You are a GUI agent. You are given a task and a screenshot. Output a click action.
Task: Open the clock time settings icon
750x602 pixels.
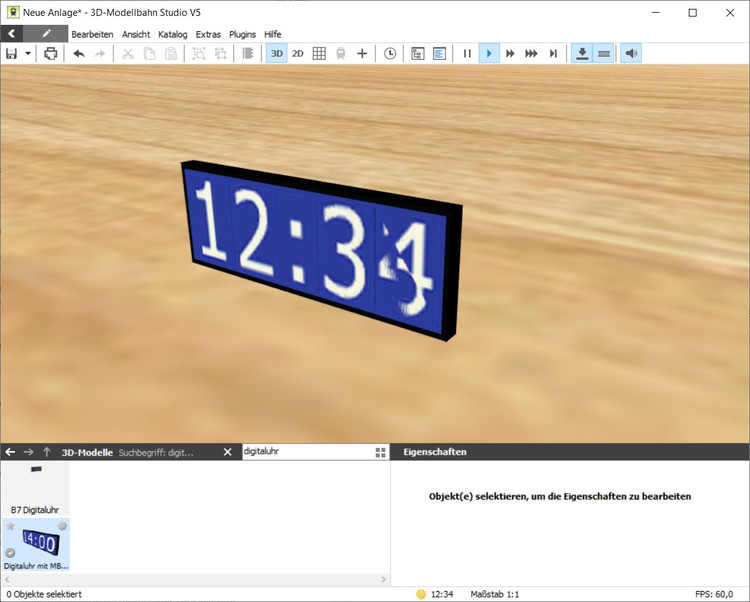click(x=390, y=54)
